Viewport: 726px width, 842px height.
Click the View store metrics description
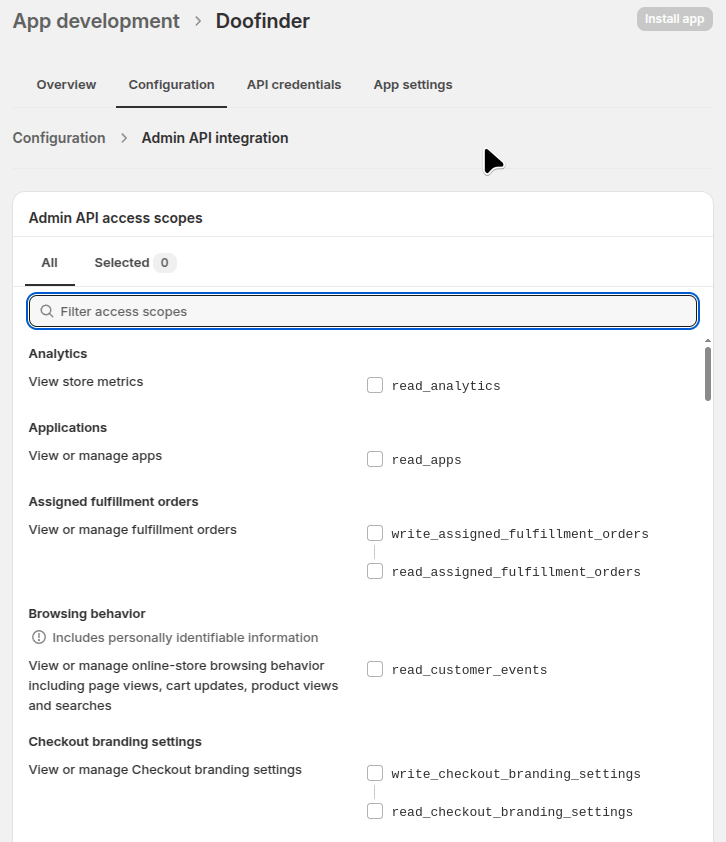(x=86, y=381)
